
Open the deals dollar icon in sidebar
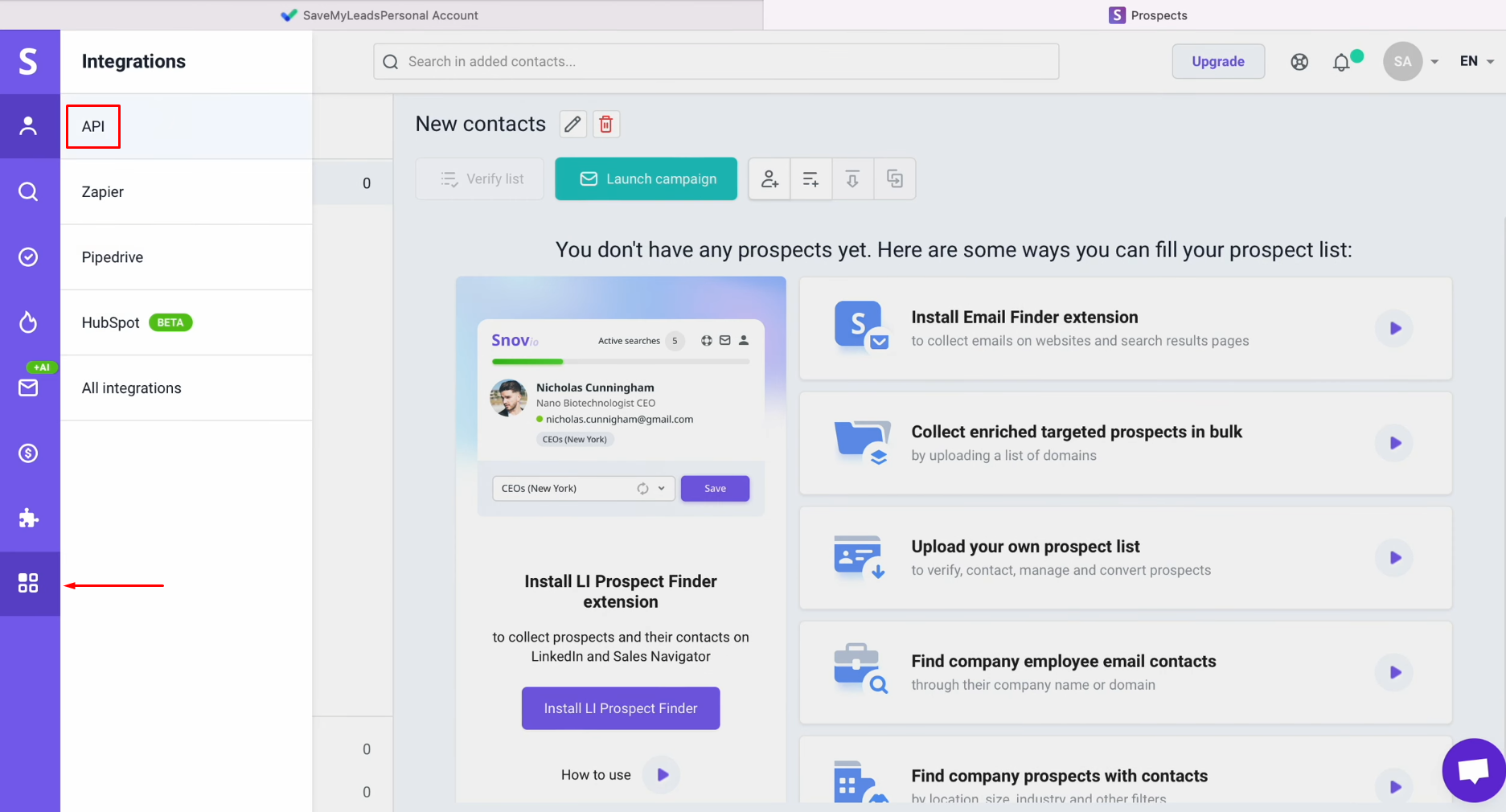(29, 453)
